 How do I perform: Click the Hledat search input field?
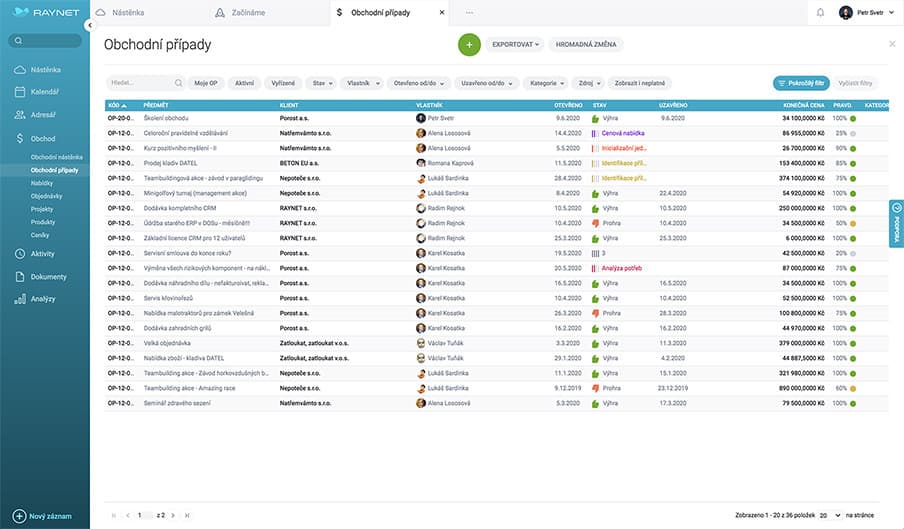click(x=140, y=83)
